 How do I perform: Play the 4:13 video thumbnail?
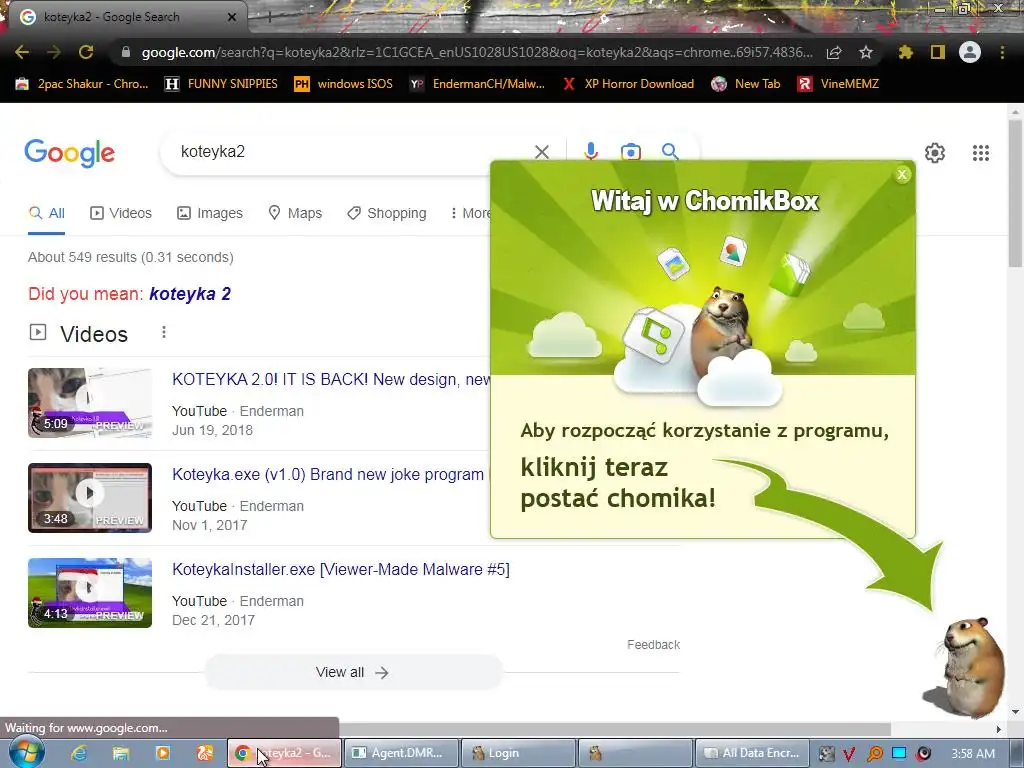pos(90,593)
